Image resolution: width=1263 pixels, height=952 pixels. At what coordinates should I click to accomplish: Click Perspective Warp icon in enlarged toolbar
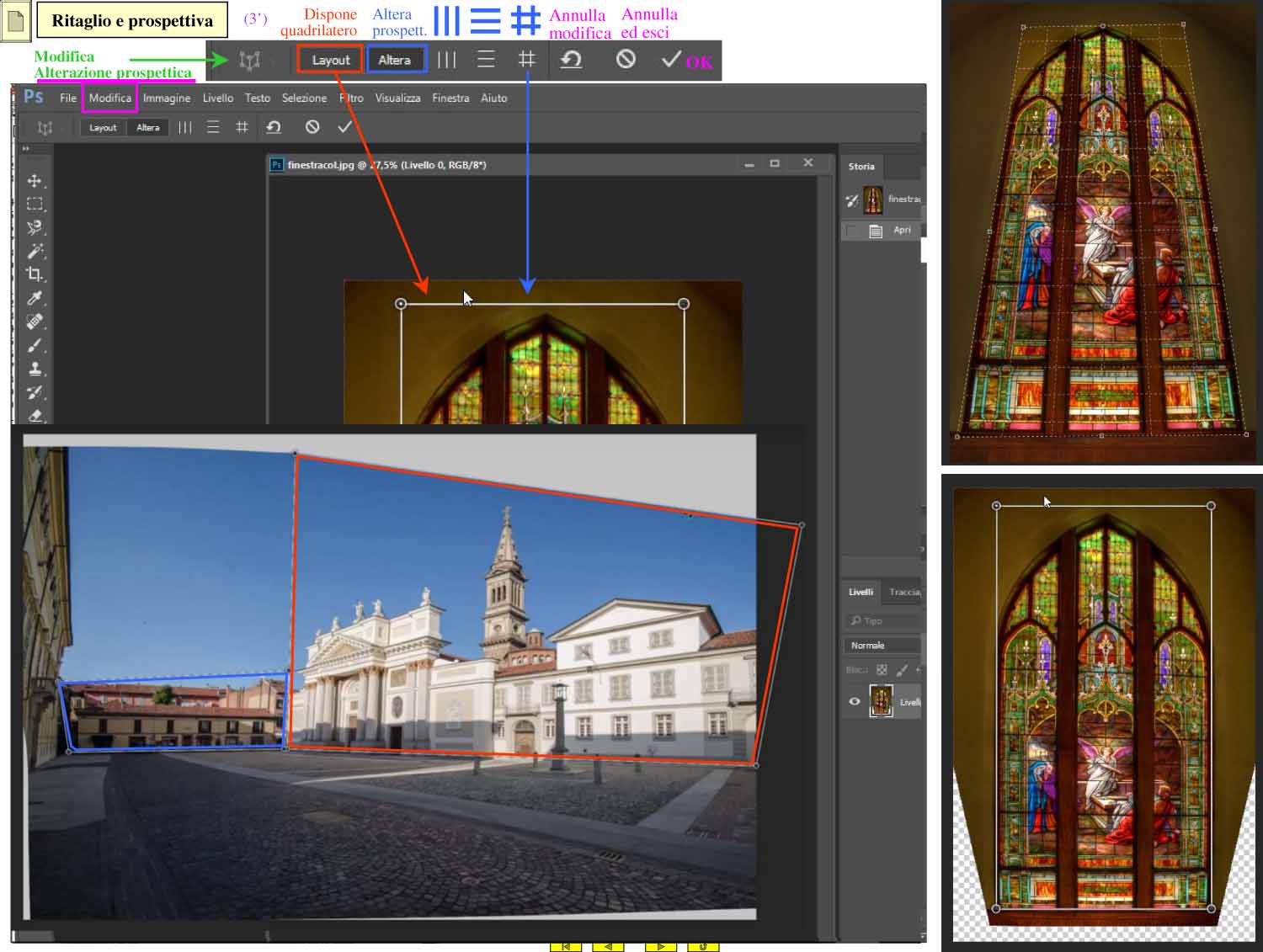(x=249, y=60)
